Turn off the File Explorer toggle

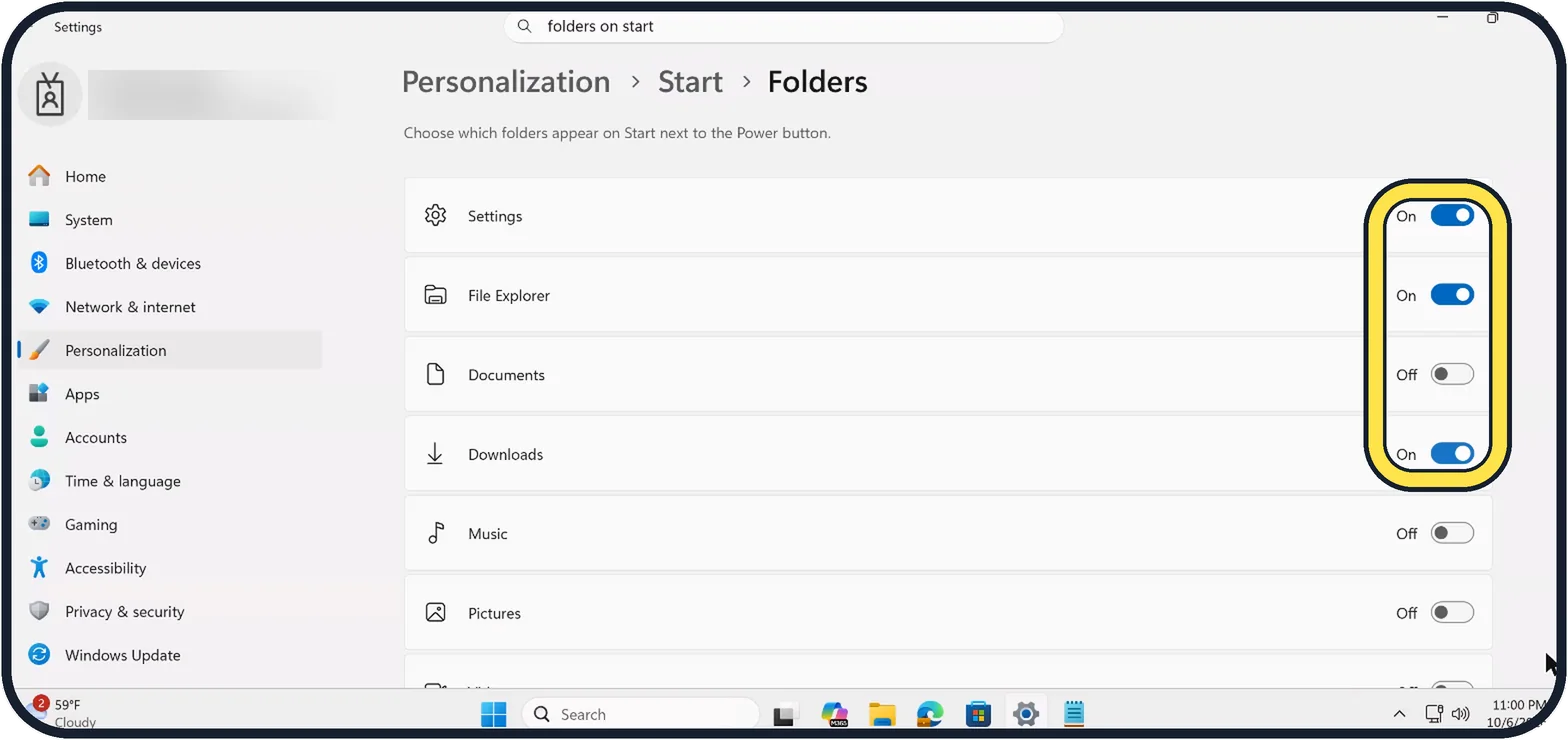coord(1452,295)
